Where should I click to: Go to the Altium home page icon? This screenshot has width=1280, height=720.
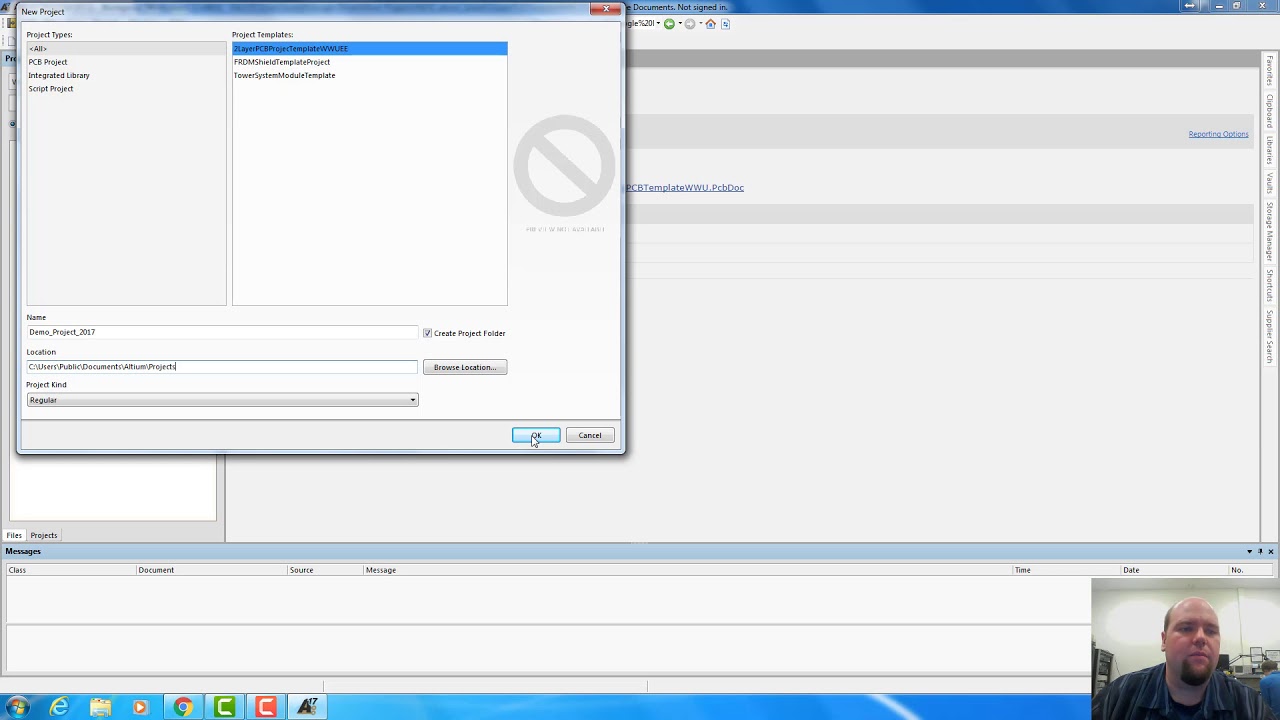[711, 24]
